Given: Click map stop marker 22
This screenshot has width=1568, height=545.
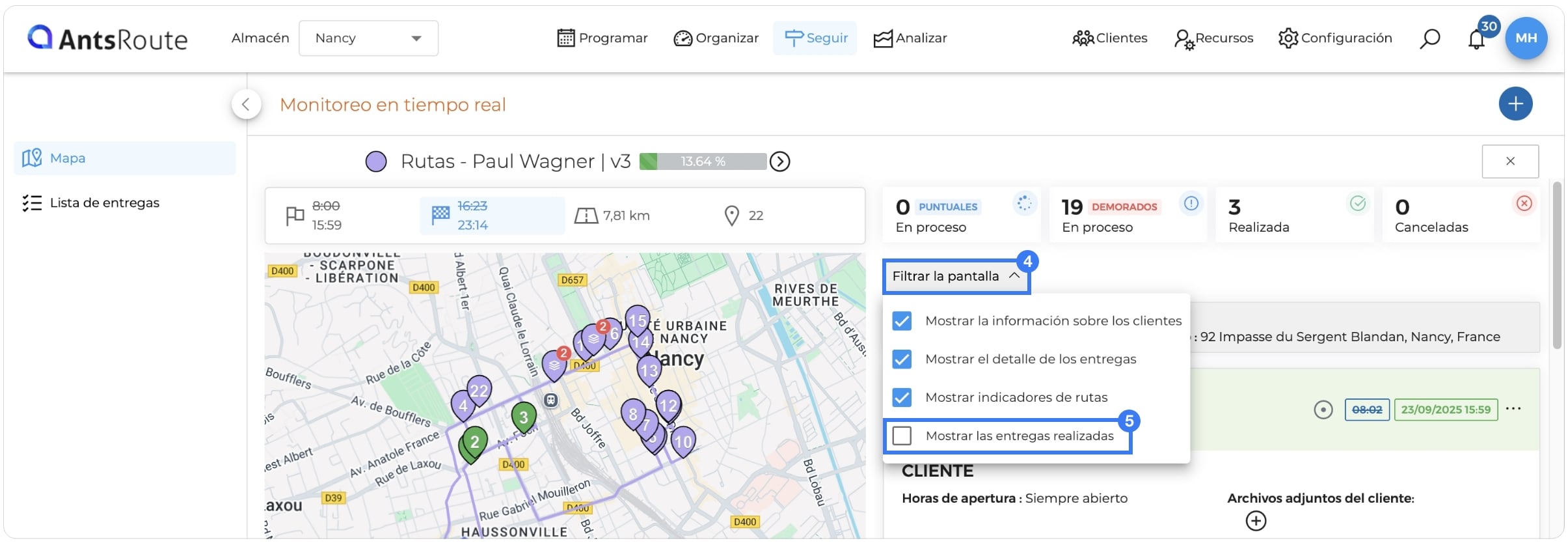Looking at the screenshot, I should click(480, 391).
